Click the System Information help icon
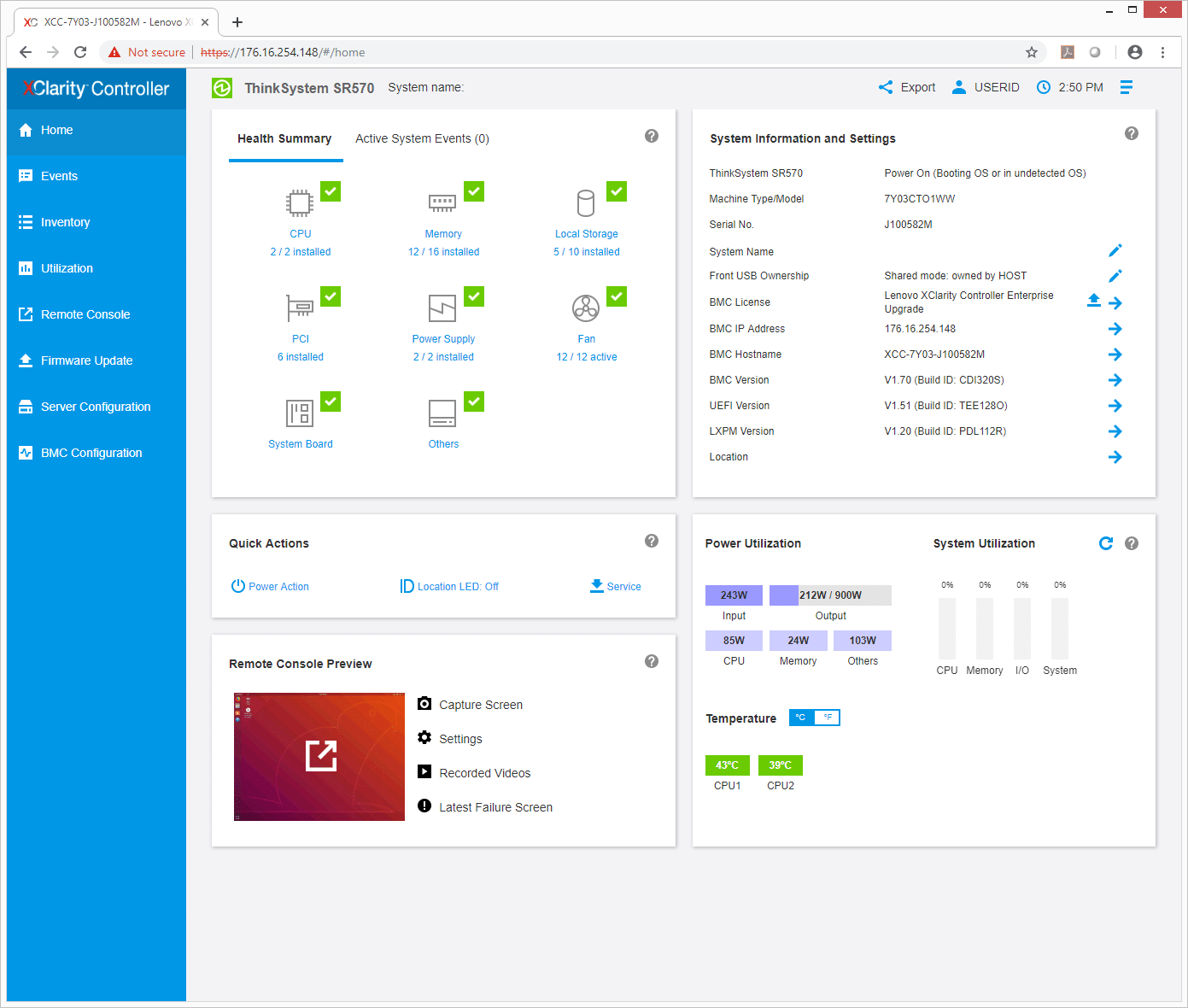This screenshot has height=1008, width=1188. (x=1132, y=133)
